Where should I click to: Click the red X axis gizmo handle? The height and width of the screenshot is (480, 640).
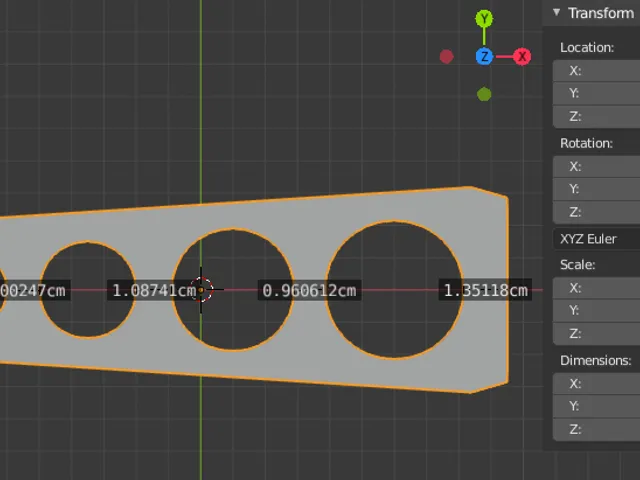[x=522, y=57]
